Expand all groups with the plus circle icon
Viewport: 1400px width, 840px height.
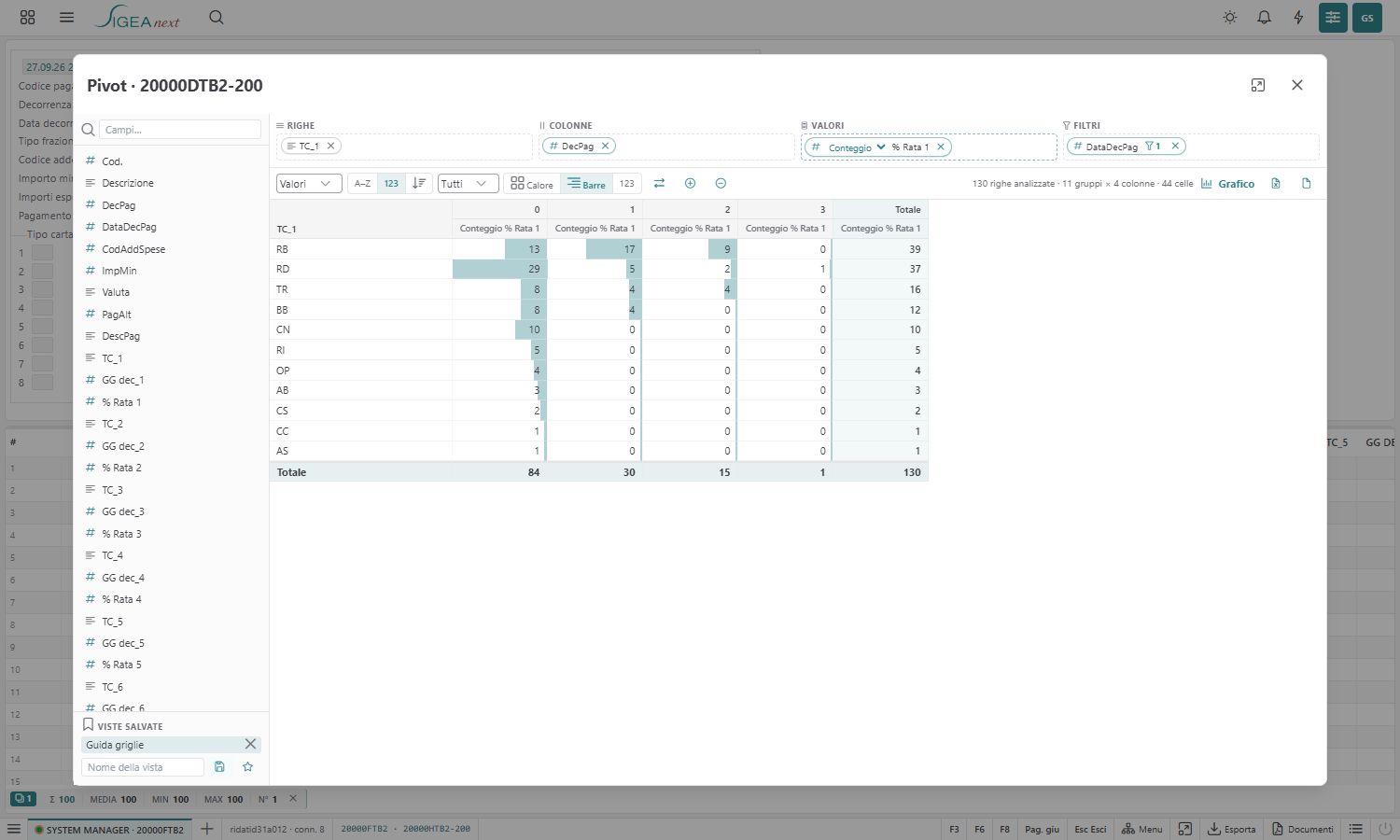[690, 184]
